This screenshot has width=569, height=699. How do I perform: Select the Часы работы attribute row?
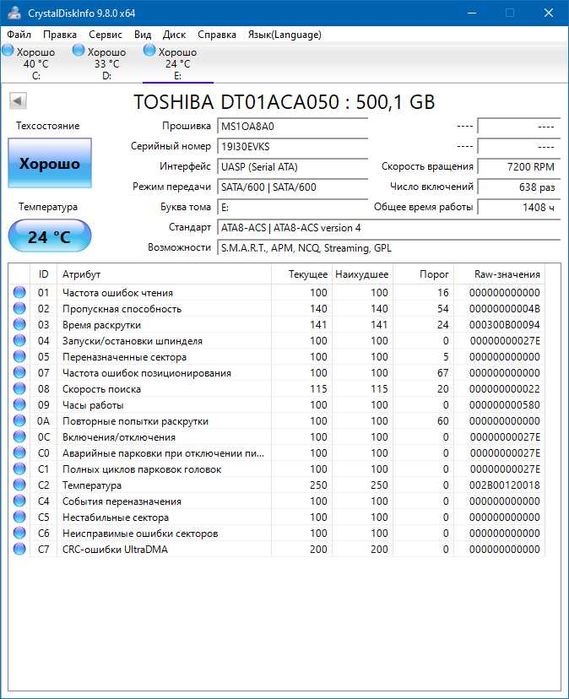(x=276, y=405)
